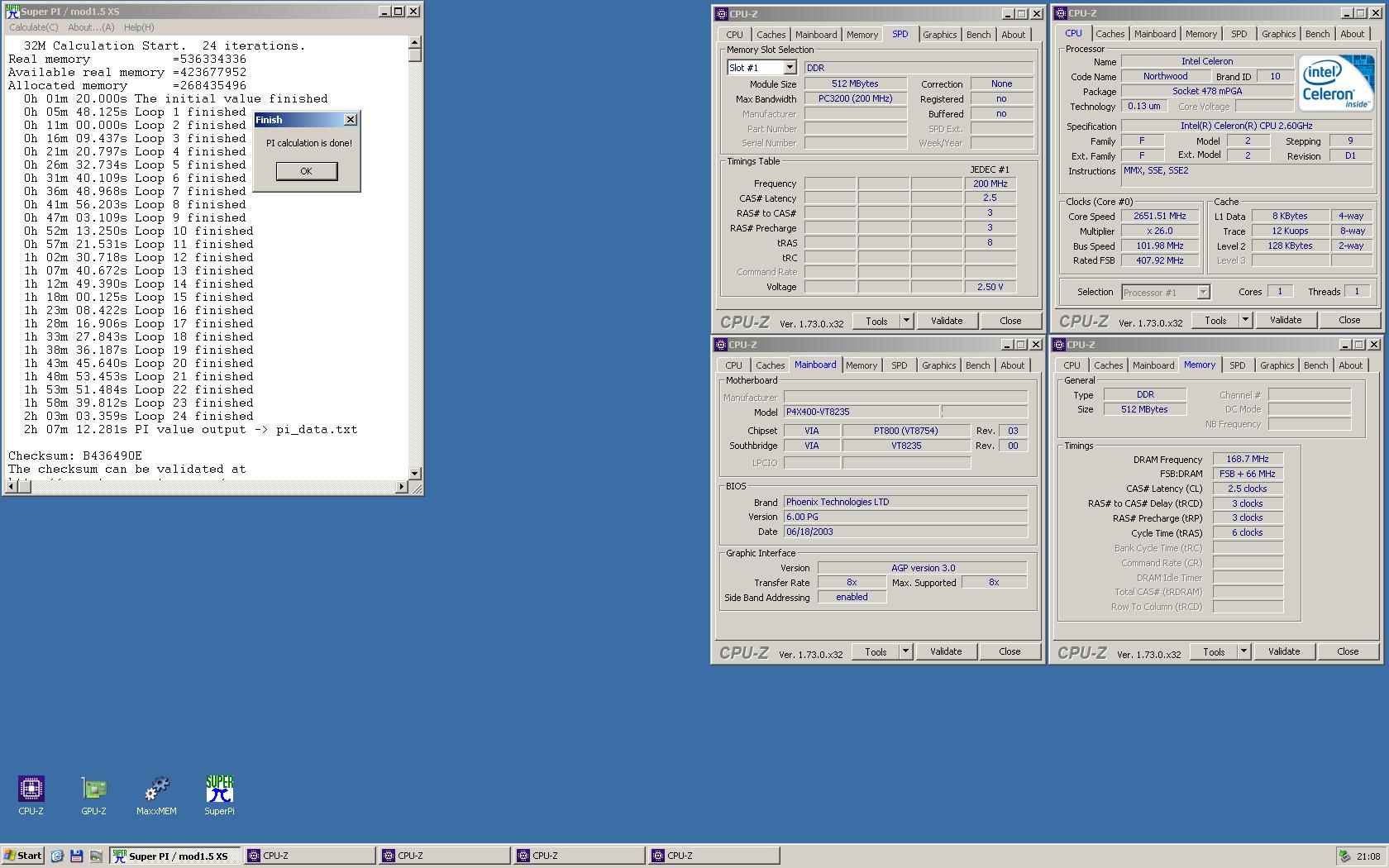Viewport: 1389px width, 868px height.
Task: Open the Help(H) menu in Super PI
Action: 139,27
